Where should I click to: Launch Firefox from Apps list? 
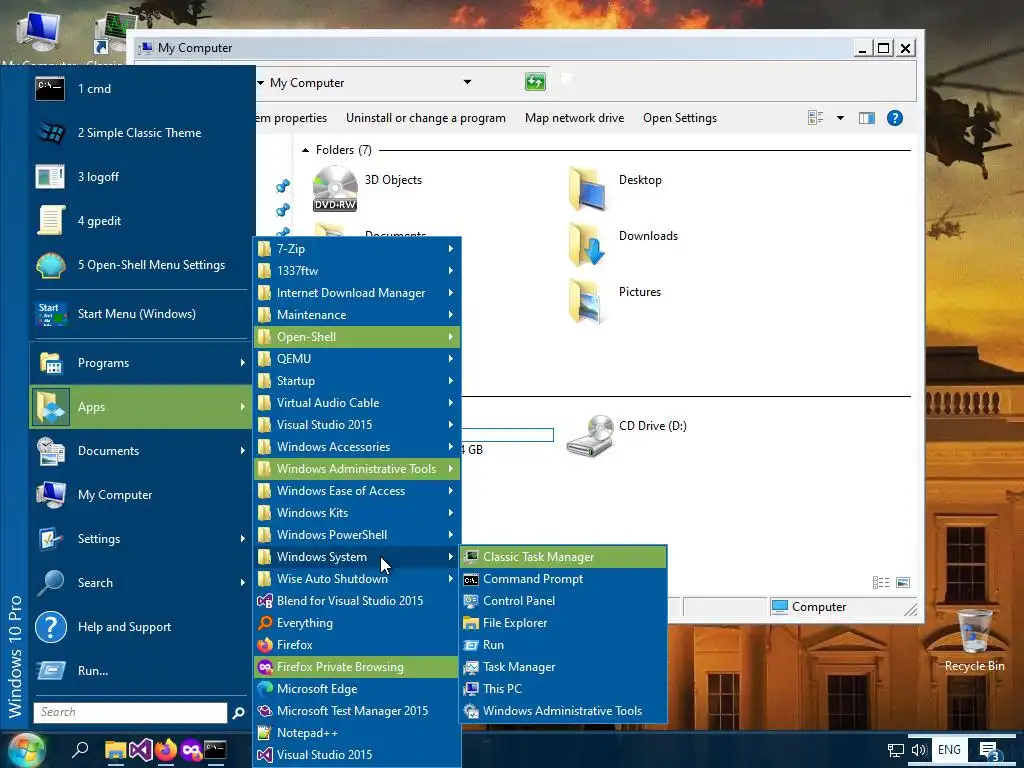click(357, 645)
